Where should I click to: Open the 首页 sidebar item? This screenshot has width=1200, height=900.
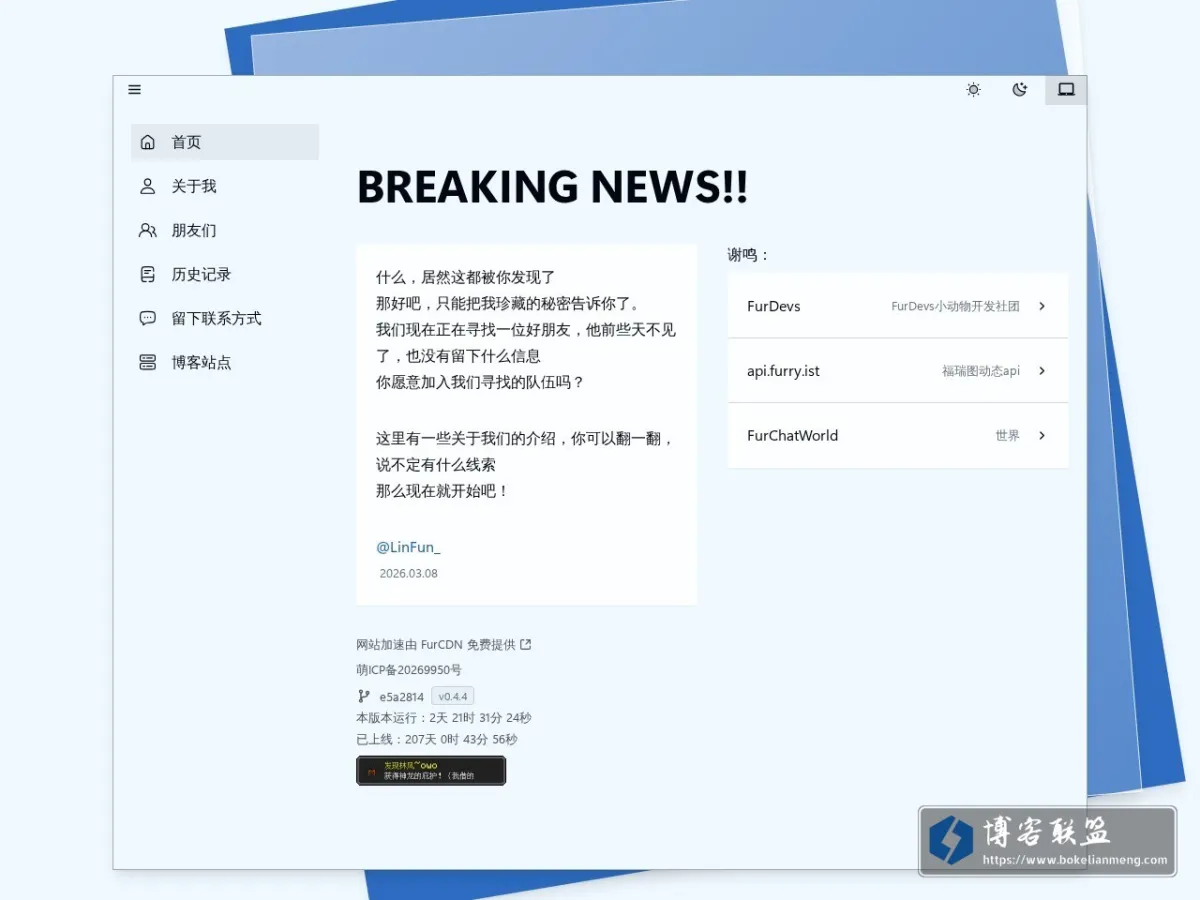[x=225, y=142]
